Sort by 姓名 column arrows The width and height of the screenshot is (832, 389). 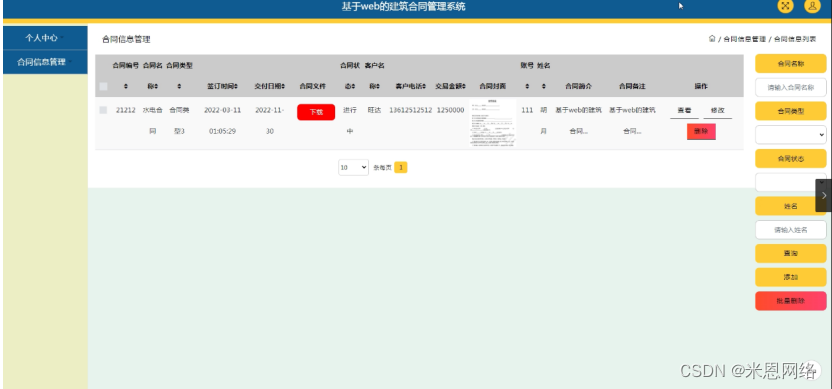pyautogui.click(x=544, y=86)
